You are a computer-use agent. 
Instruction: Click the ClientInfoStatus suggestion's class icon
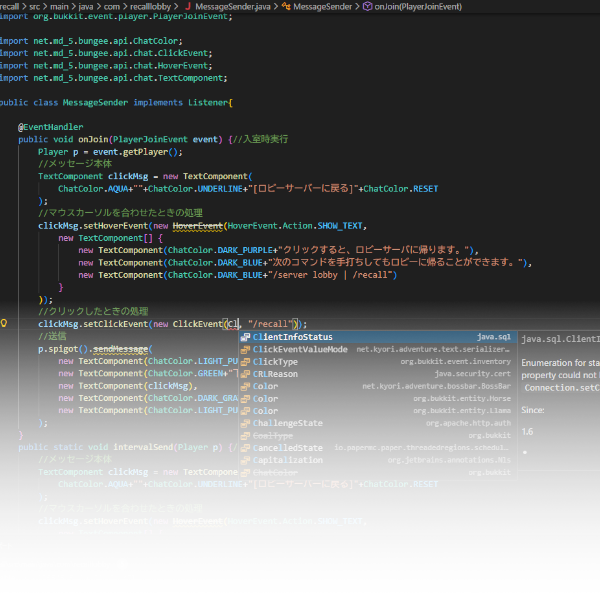pyautogui.click(x=245, y=337)
